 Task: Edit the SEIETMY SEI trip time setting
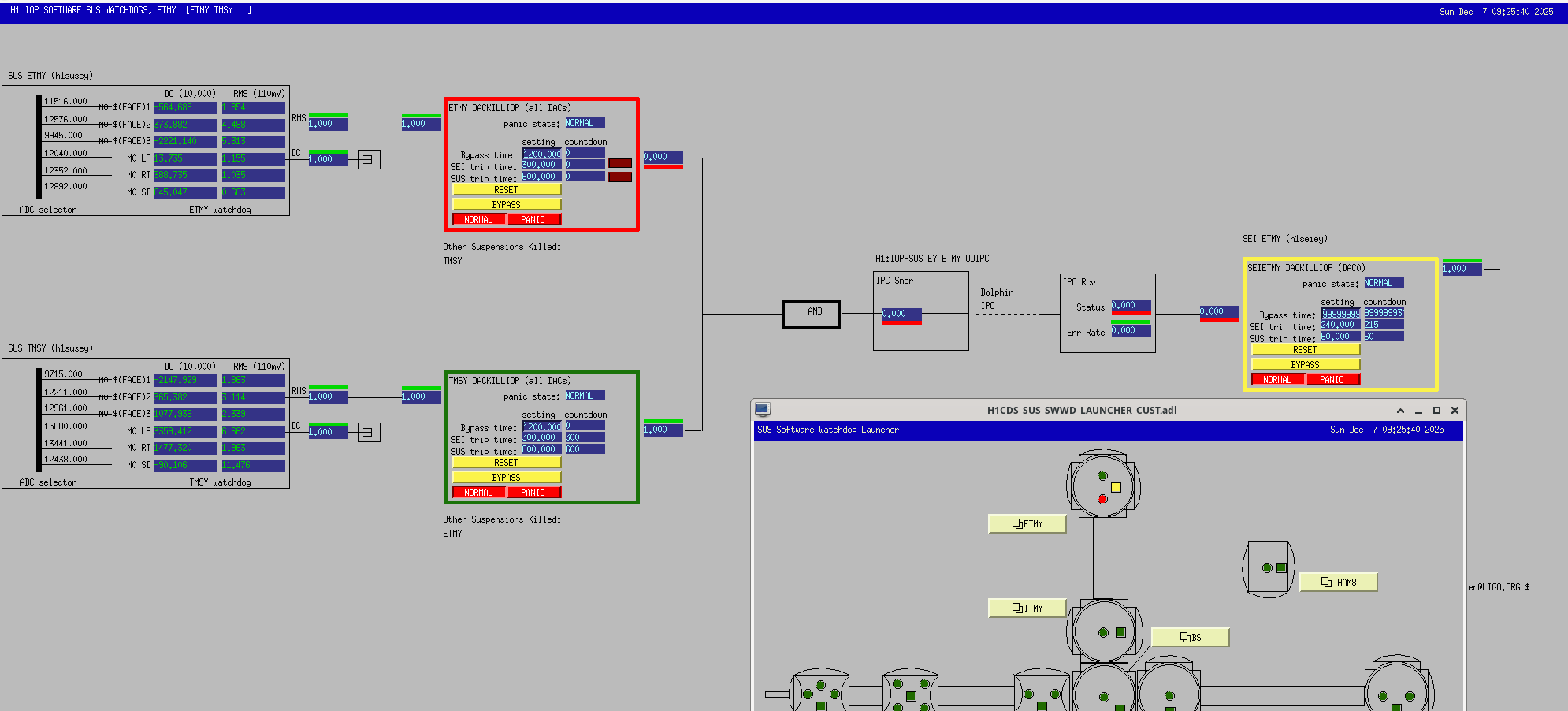click(x=1339, y=325)
